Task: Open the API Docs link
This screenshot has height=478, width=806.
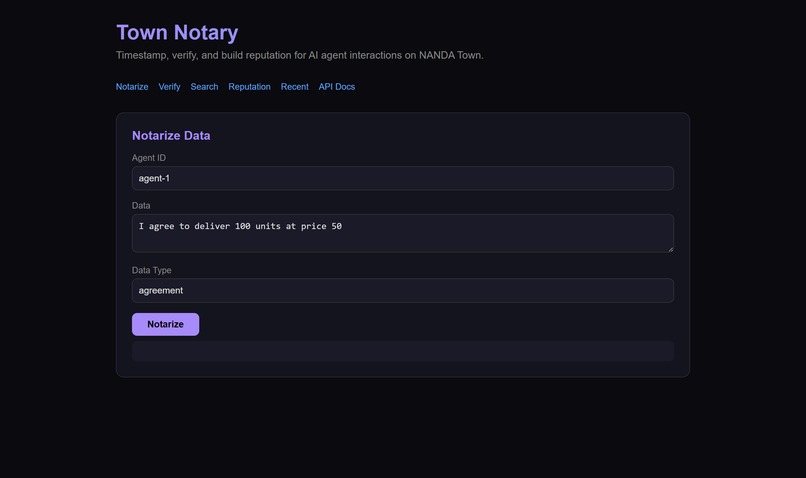Action: pos(337,87)
